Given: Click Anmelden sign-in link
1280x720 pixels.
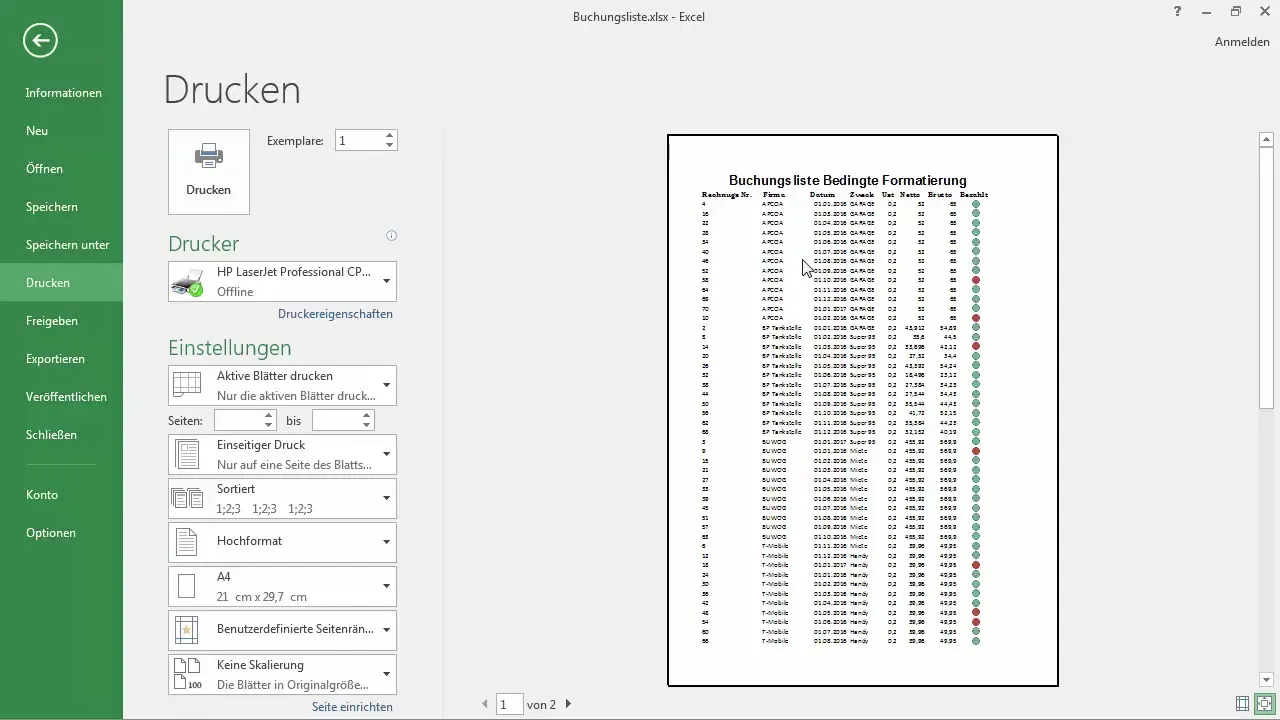Looking at the screenshot, I should pyautogui.click(x=1242, y=42).
